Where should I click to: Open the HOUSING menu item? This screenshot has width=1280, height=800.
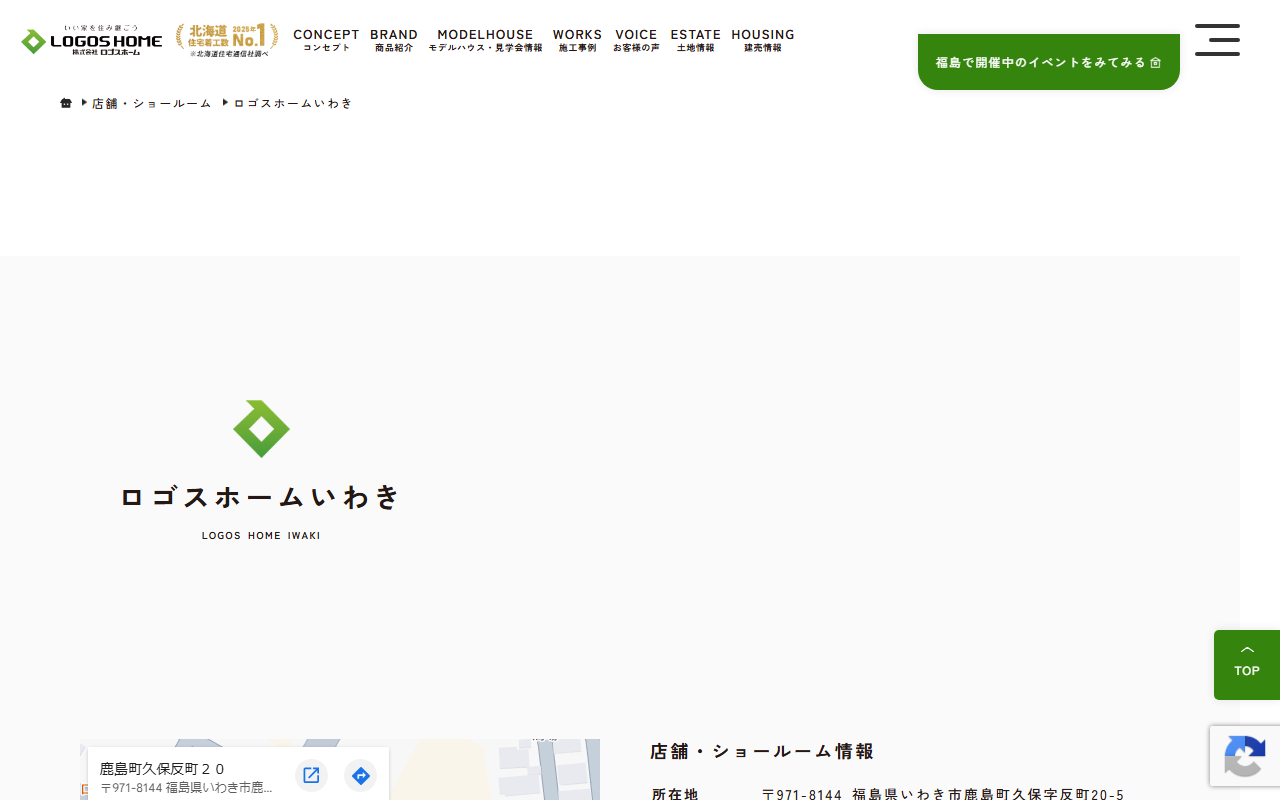[763, 40]
